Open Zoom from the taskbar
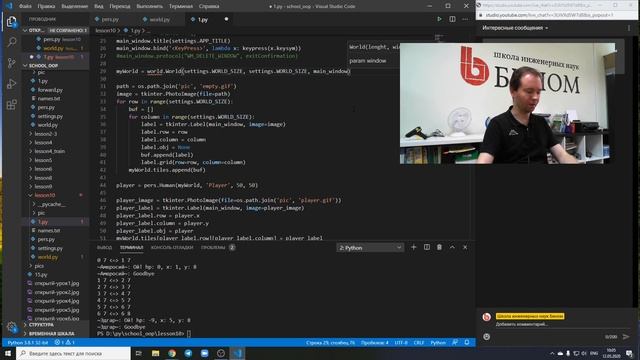Image resolution: width=640 pixels, height=360 pixels. pyautogui.click(x=204, y=353)
